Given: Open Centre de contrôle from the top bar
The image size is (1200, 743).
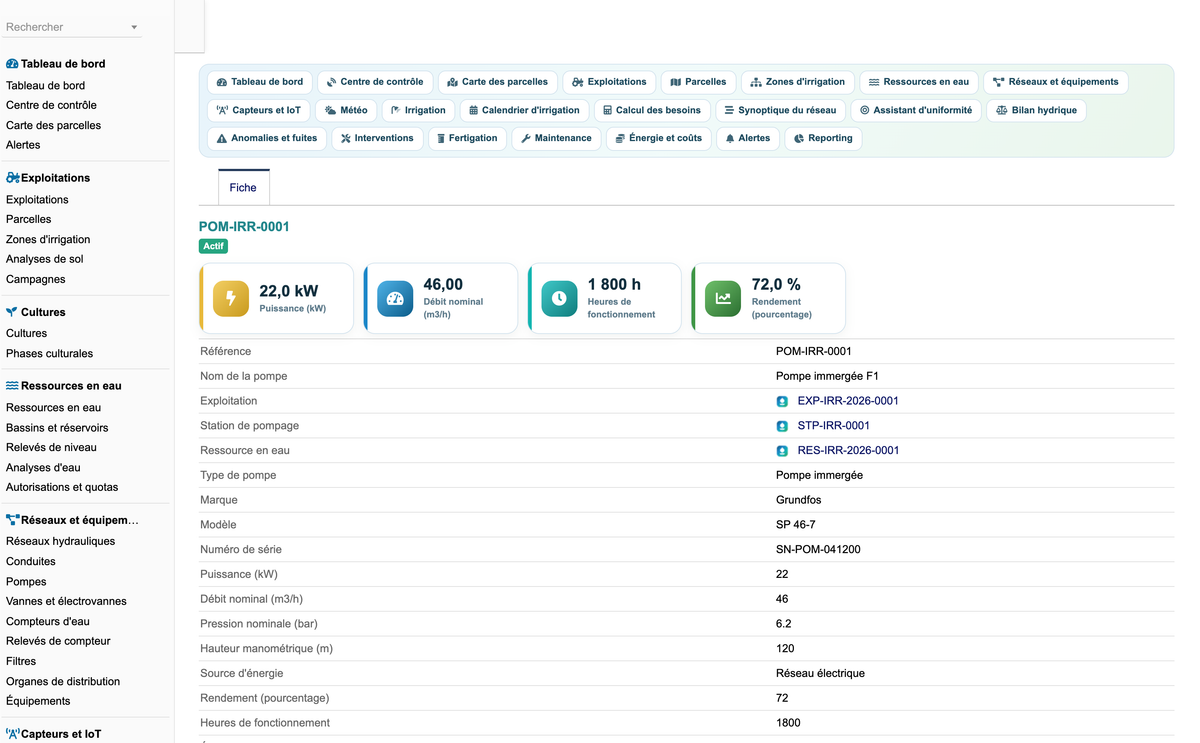Looking at the screenshot, I should click(x=375, y=82).
